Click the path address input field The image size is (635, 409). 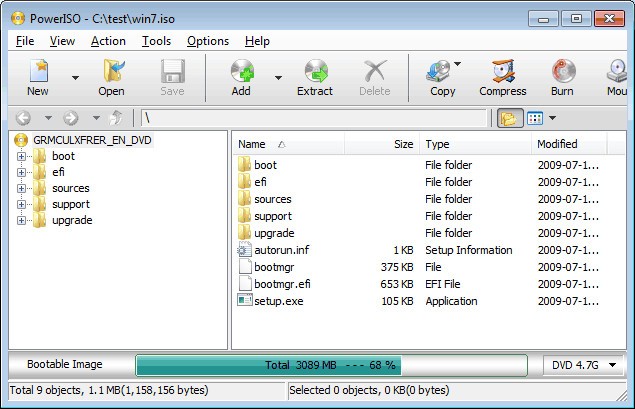pos(315,118)
